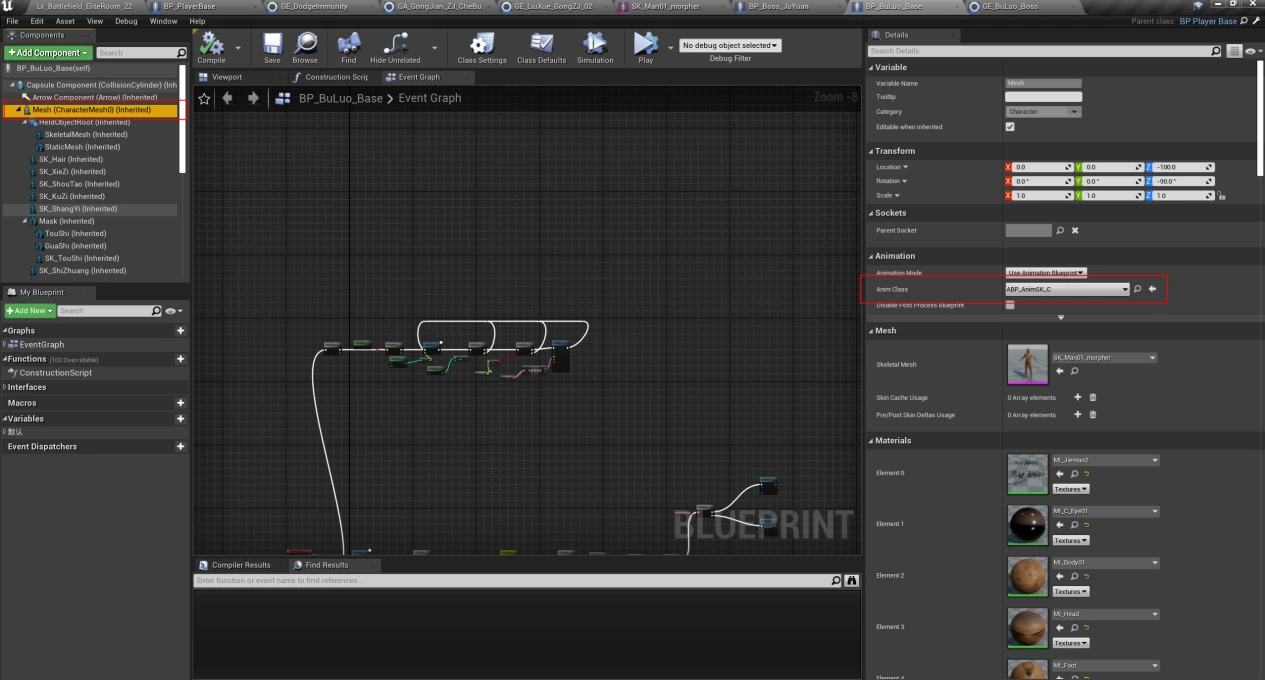1265x680 pixels.
Task: Click Textures button under Element 0
Action: [1070, 489]
